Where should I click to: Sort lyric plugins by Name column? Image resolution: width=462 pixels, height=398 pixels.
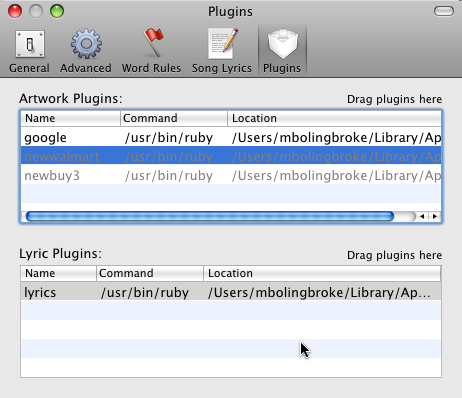pyautogui.click(x=58, y=273)
